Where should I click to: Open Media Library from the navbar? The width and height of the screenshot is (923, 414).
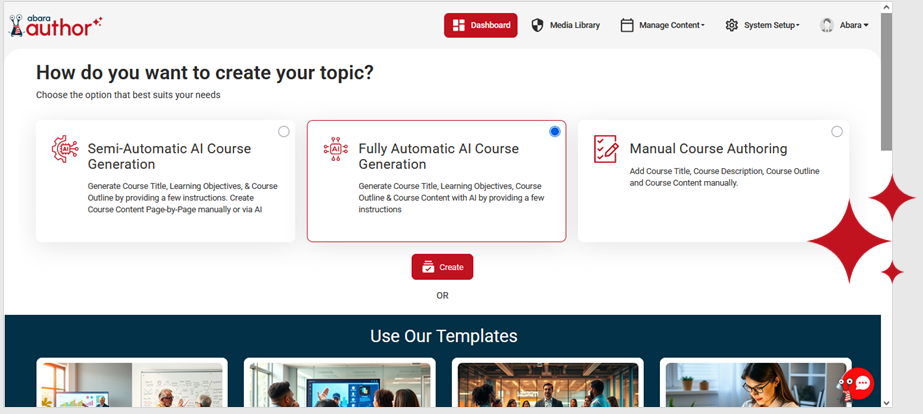click(574, 25)
